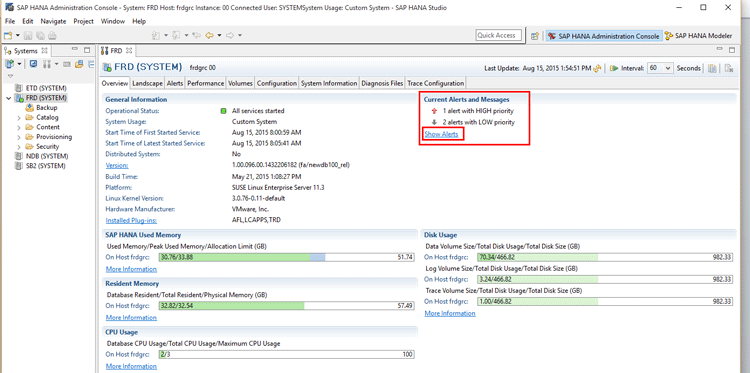Expand the Content folder
Viewport: 750px width, 373px height.
19,127
